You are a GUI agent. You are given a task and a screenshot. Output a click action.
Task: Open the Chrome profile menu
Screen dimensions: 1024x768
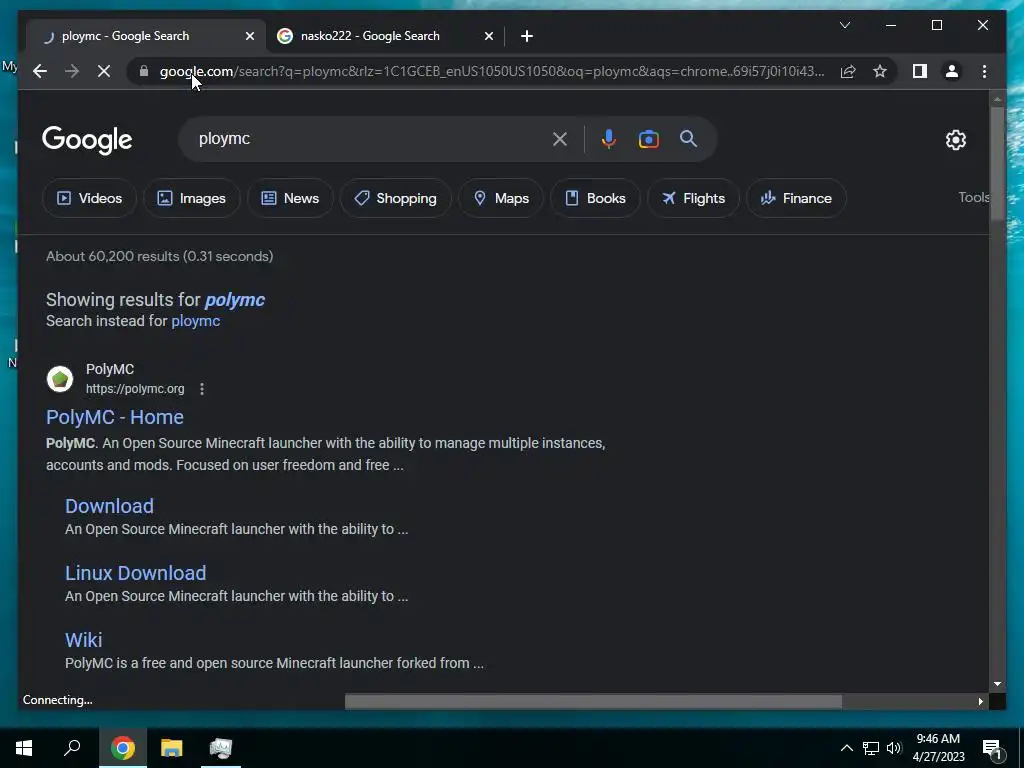952,71
